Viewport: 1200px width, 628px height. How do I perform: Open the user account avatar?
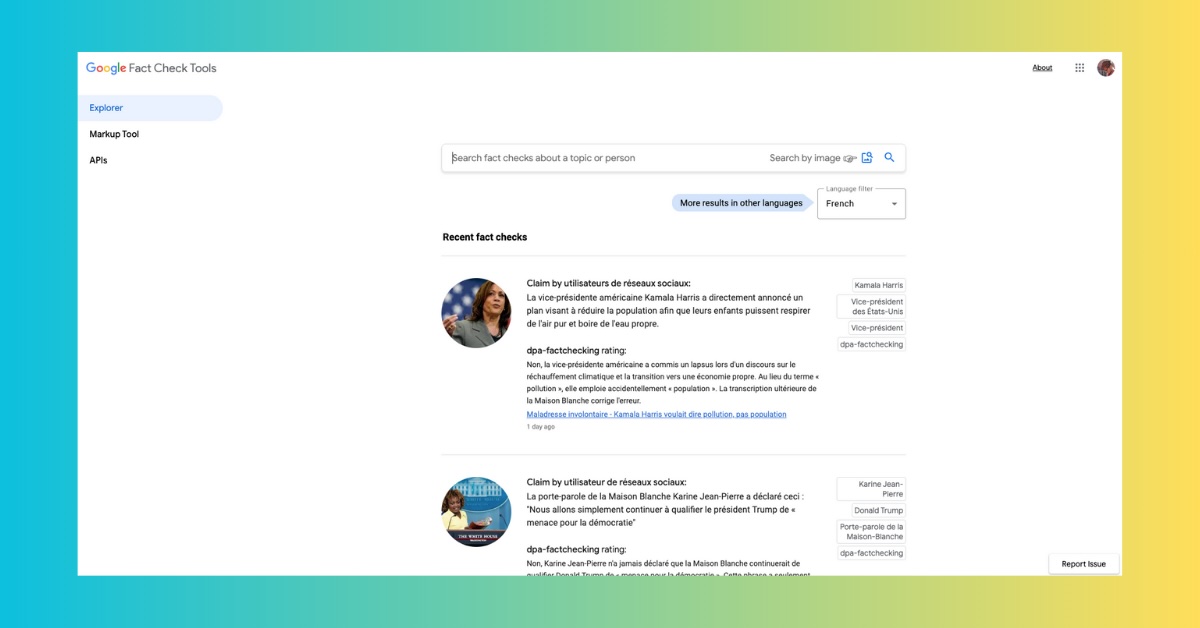pos(1105,68)
